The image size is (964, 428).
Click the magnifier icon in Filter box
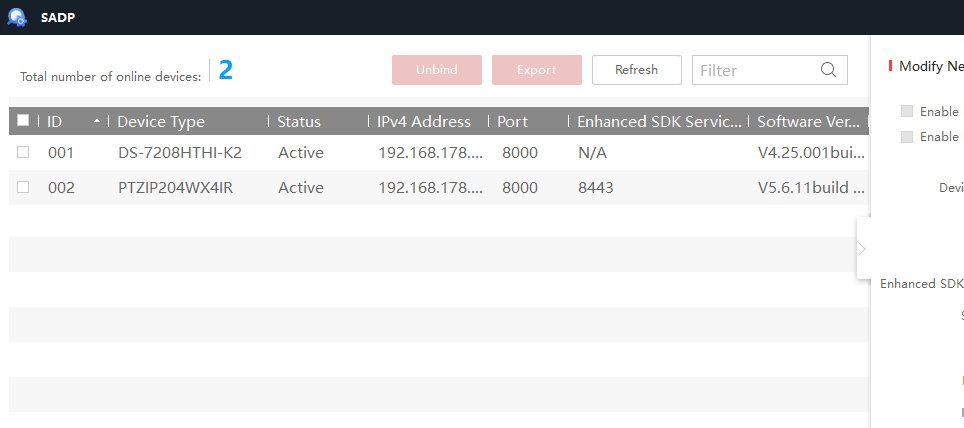828,70
